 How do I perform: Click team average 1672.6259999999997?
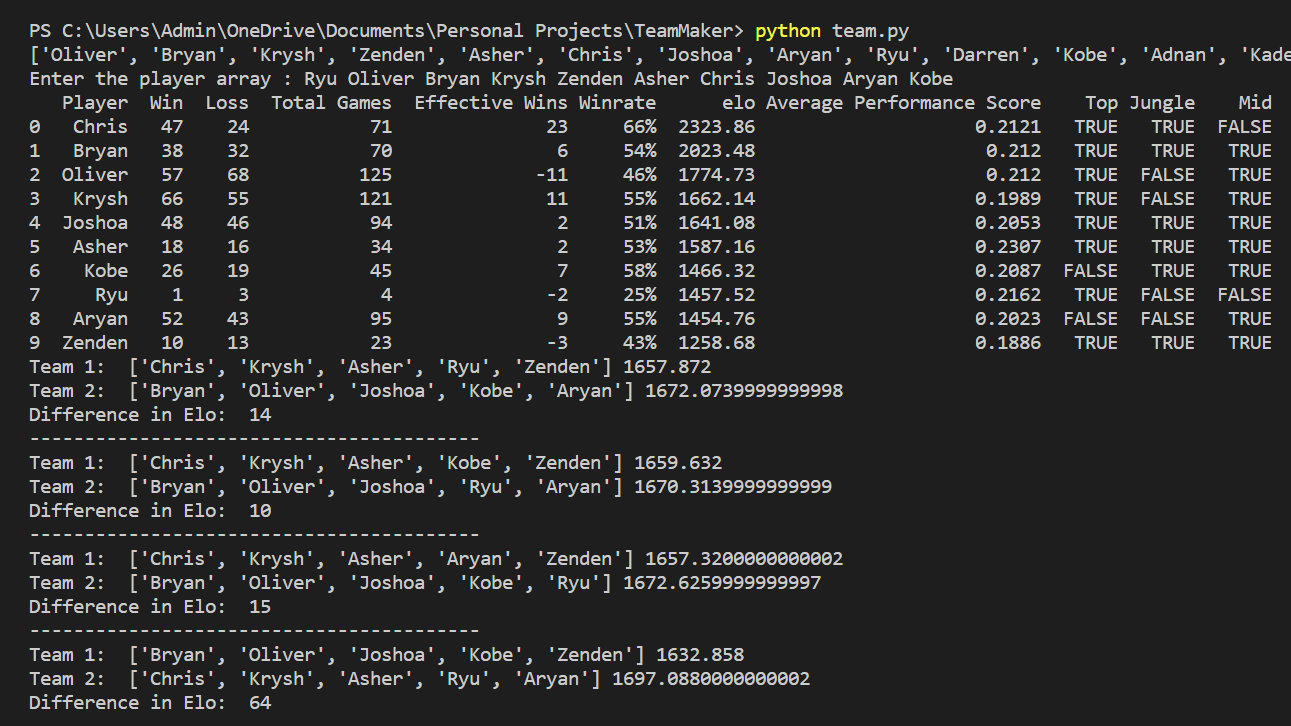[x=722, y=583]
